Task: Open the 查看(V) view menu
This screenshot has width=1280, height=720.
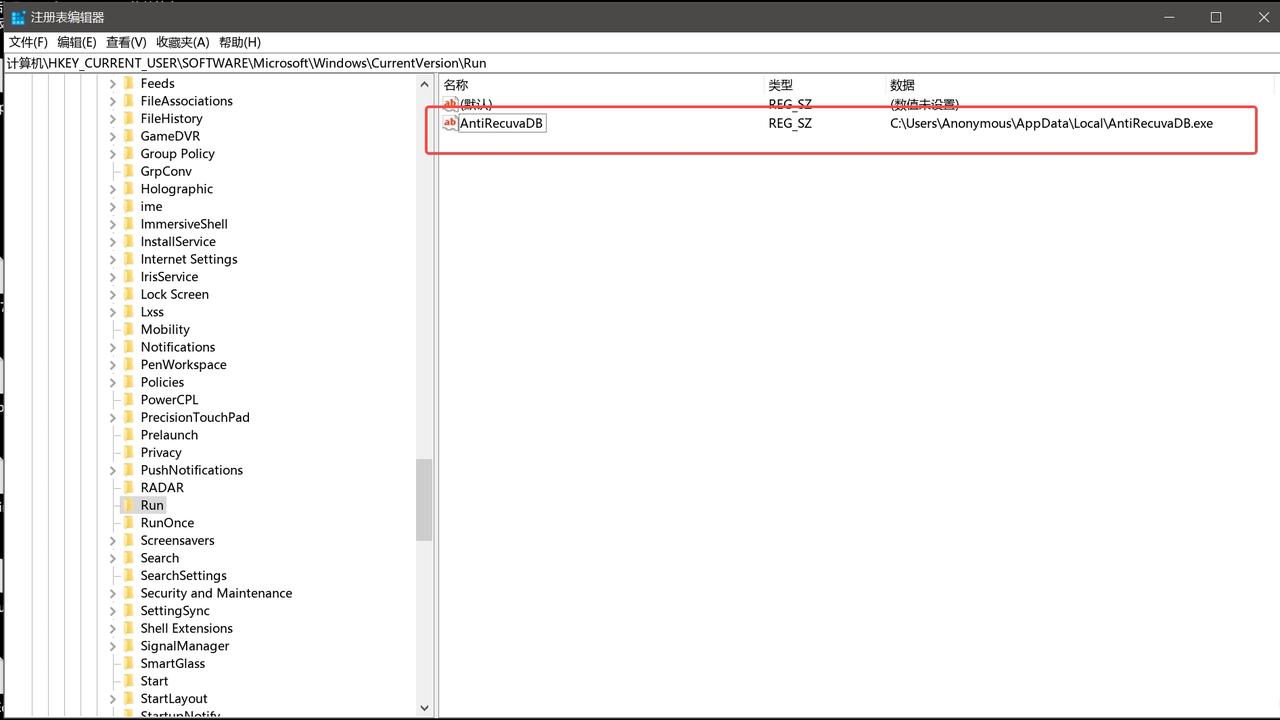Action: point(126,42)
